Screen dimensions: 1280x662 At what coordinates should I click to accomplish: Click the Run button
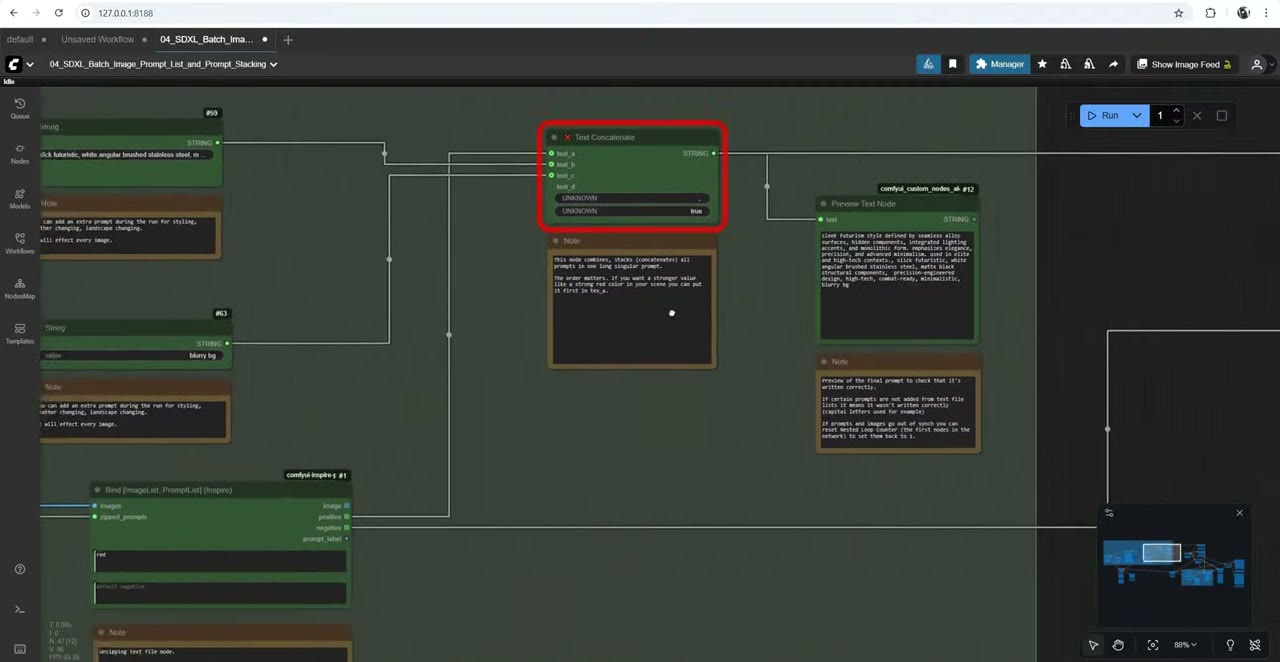pos(1103,116)
